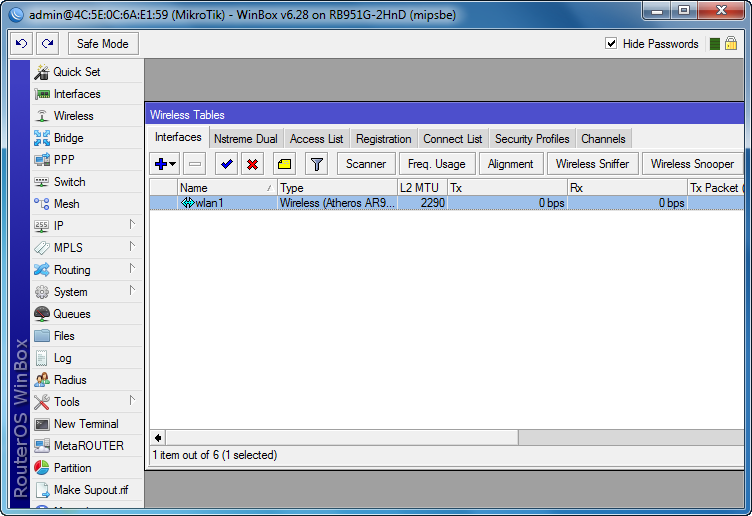The image size is (752, 516).
Task: Open the Mesh section
Action: click(x=87, y=204)
